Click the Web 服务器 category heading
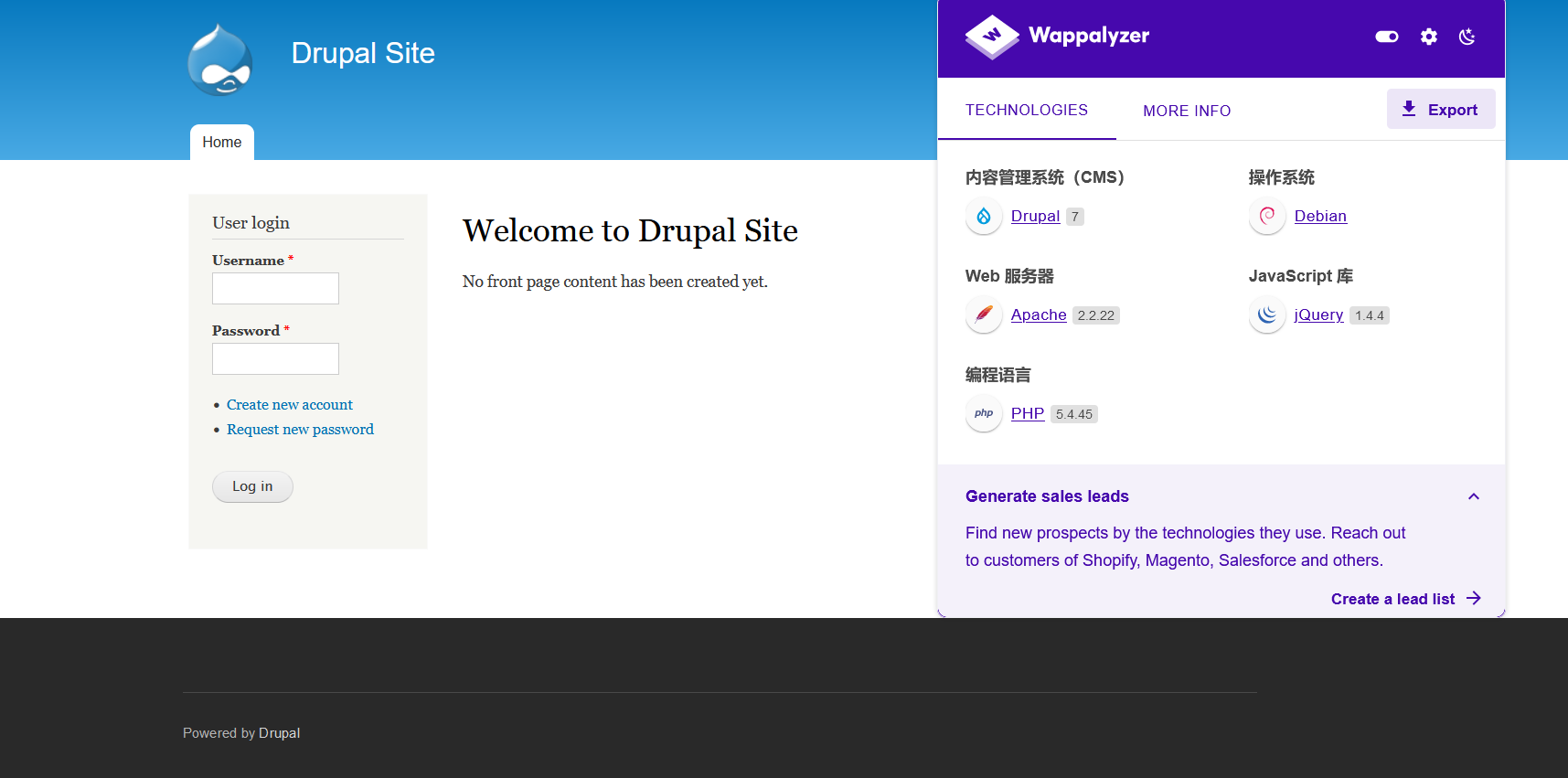Screen dimensions: 1568x778 click(1009, 276)
